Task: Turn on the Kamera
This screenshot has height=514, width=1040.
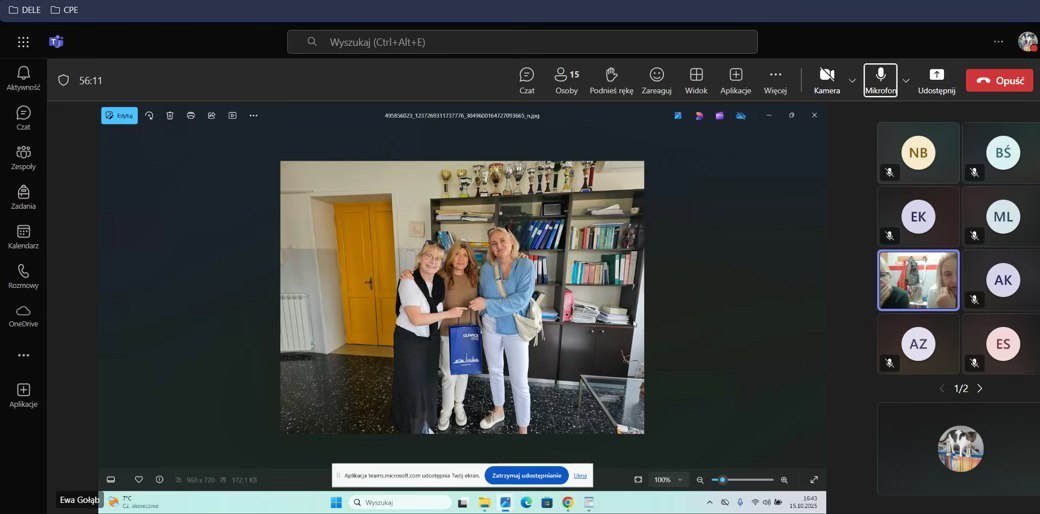Action: click(x=826, y=80)
